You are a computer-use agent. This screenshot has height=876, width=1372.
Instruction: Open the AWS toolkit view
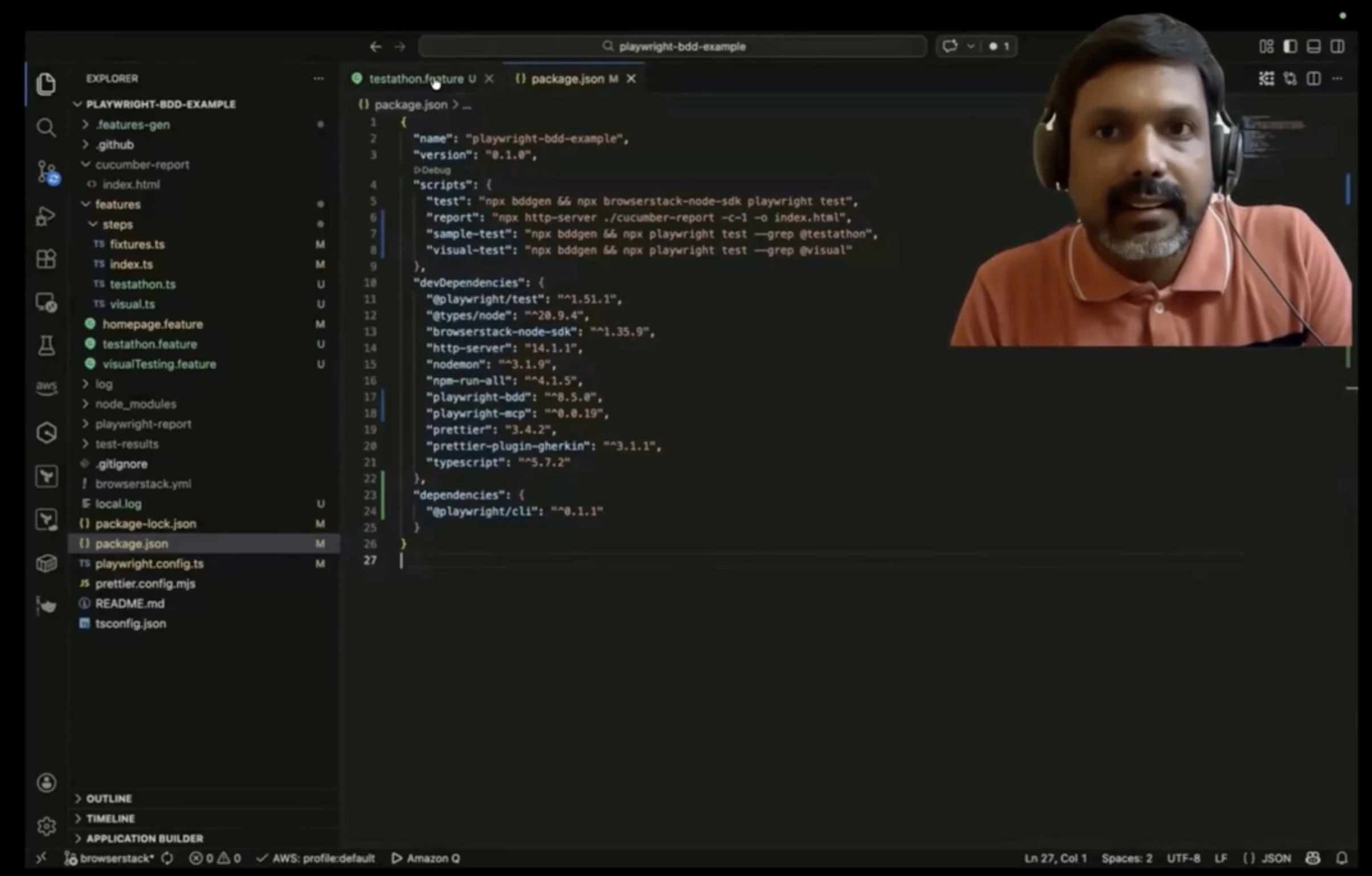pos(46,388)
